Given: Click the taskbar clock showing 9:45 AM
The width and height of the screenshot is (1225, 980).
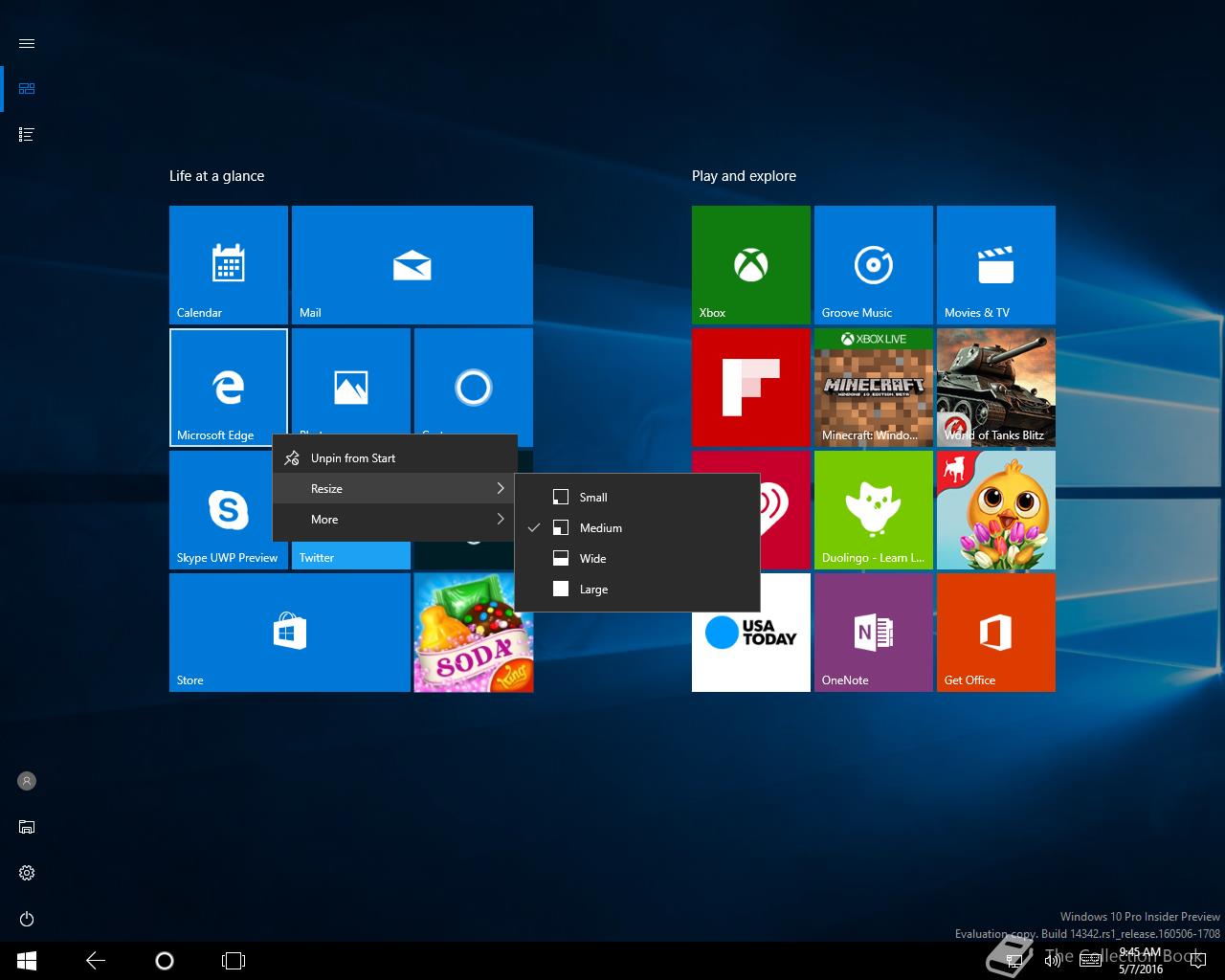Looking at the screenshot, I should 1140,961.
